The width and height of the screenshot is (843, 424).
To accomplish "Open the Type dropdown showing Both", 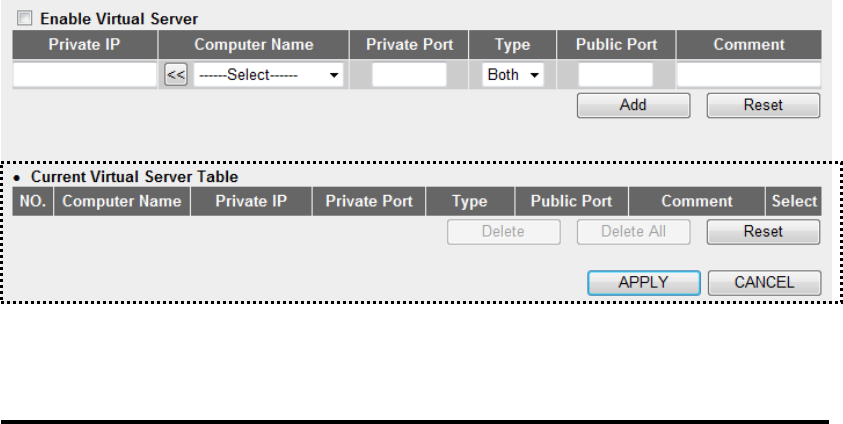I will 512,75.
